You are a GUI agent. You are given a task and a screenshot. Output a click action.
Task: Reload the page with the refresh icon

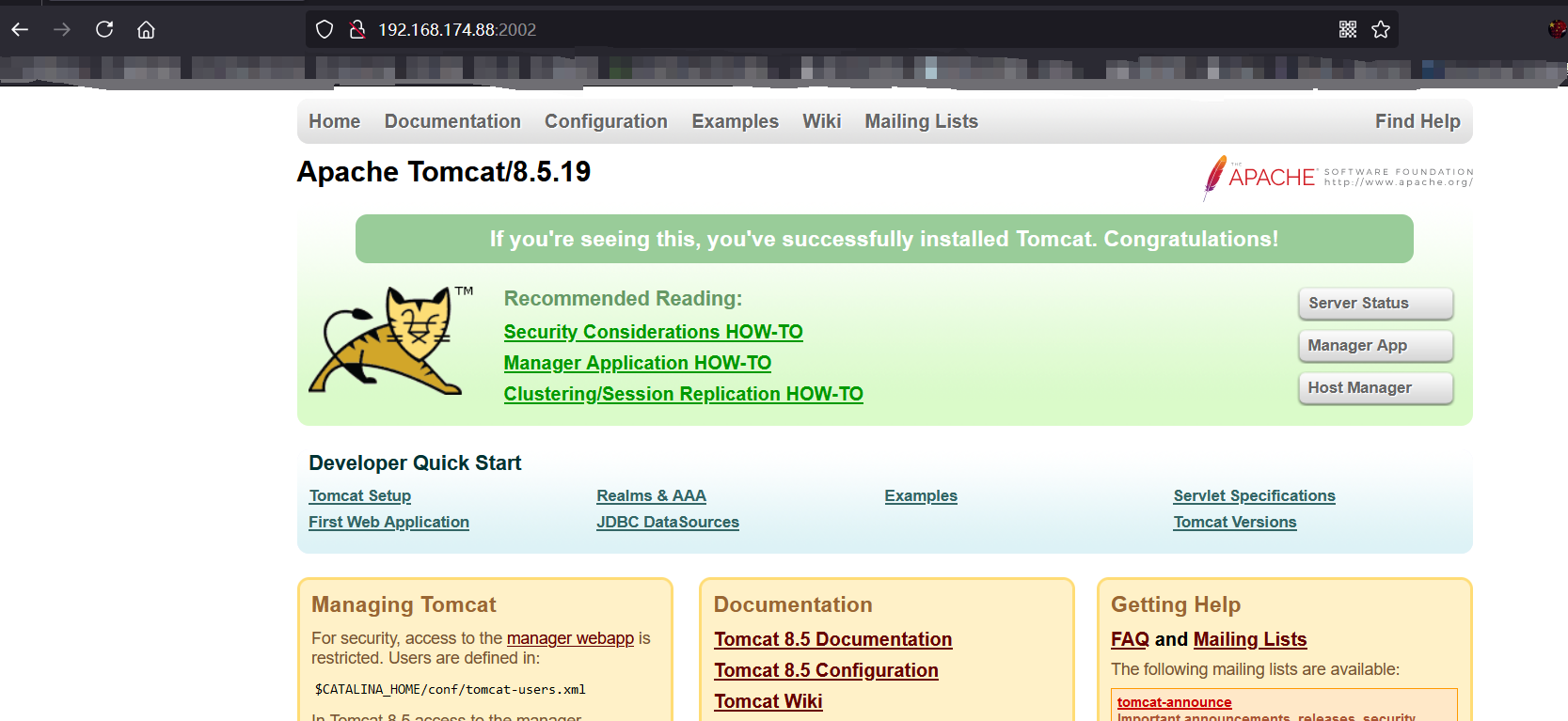(x=104, y=29)
